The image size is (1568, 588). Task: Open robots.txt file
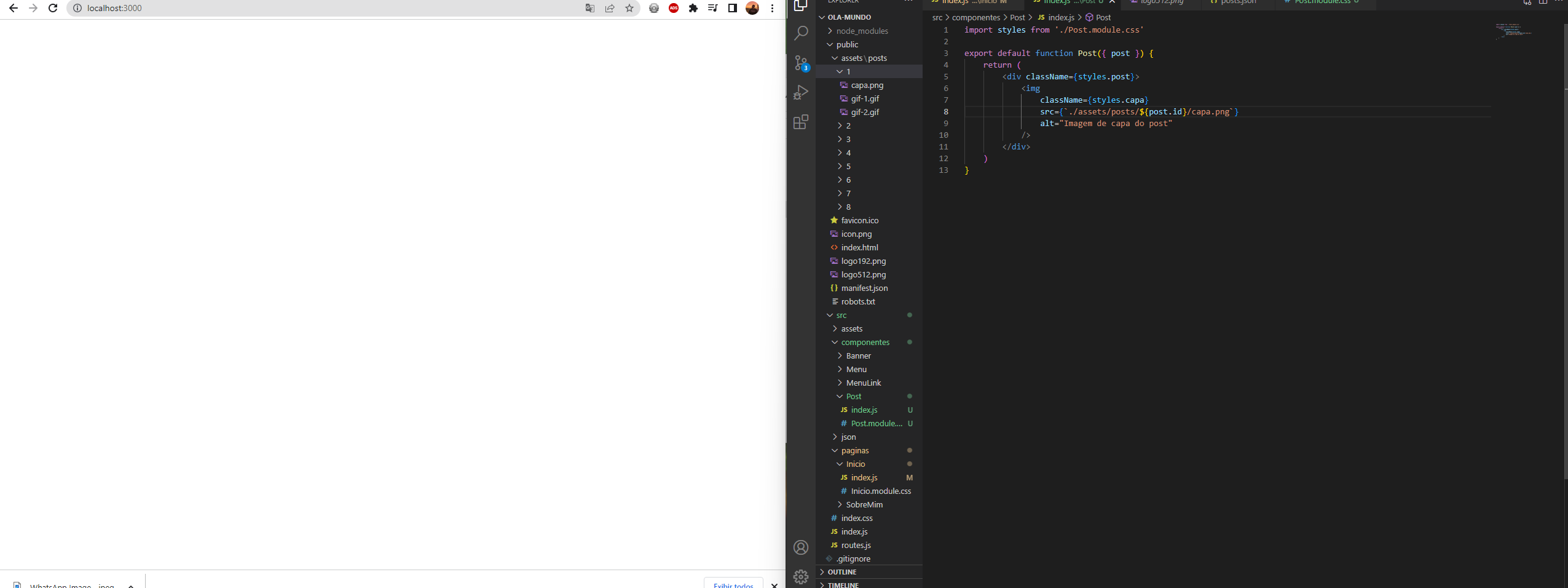click(x=869, y=301)
